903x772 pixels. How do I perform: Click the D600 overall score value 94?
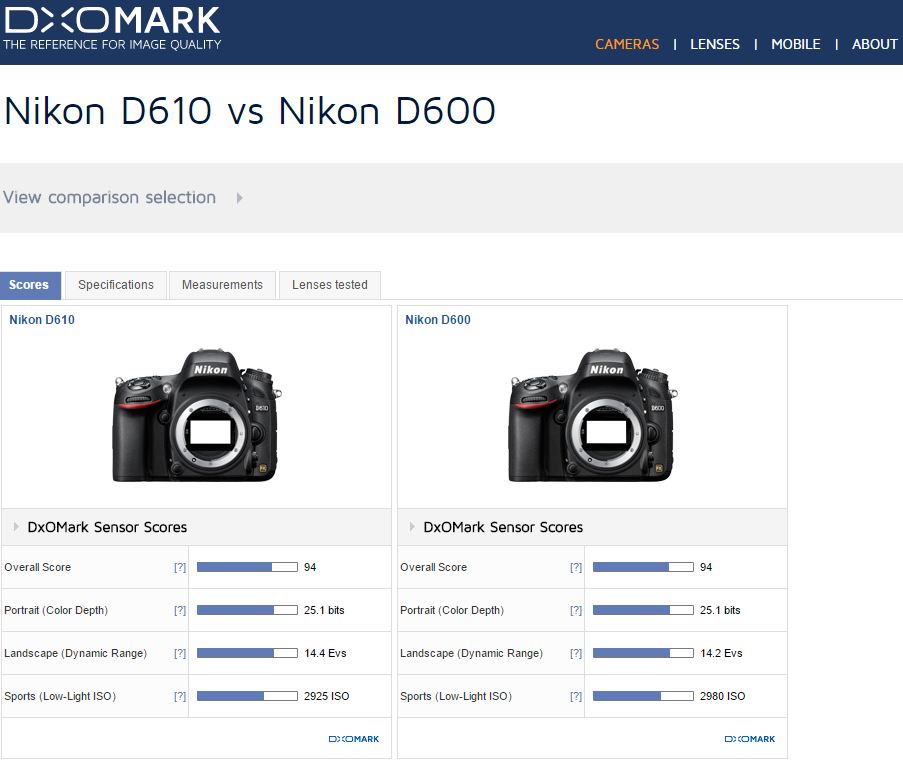pos(706,567)
